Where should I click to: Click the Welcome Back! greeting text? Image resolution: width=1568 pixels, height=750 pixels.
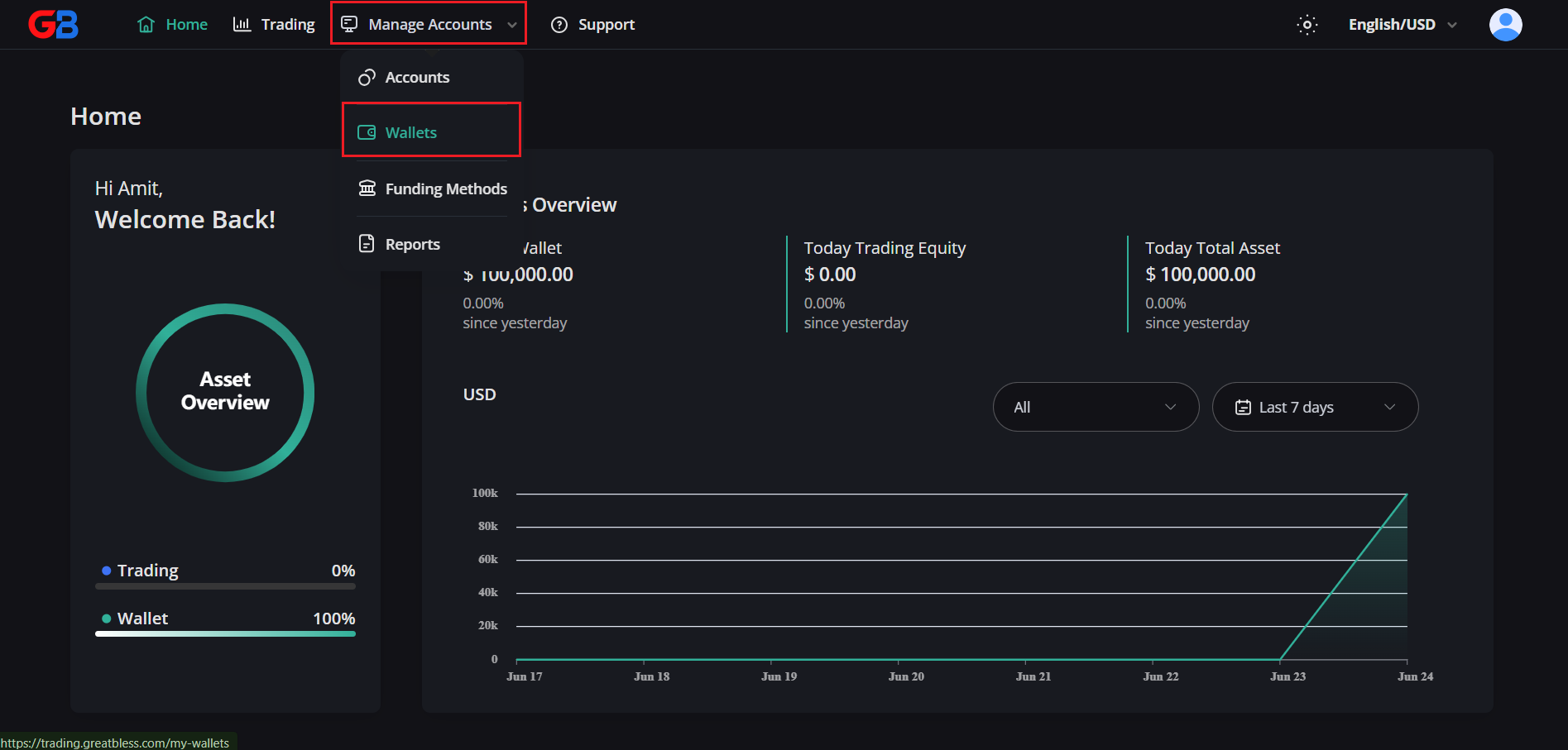click(x=185, y=220)
